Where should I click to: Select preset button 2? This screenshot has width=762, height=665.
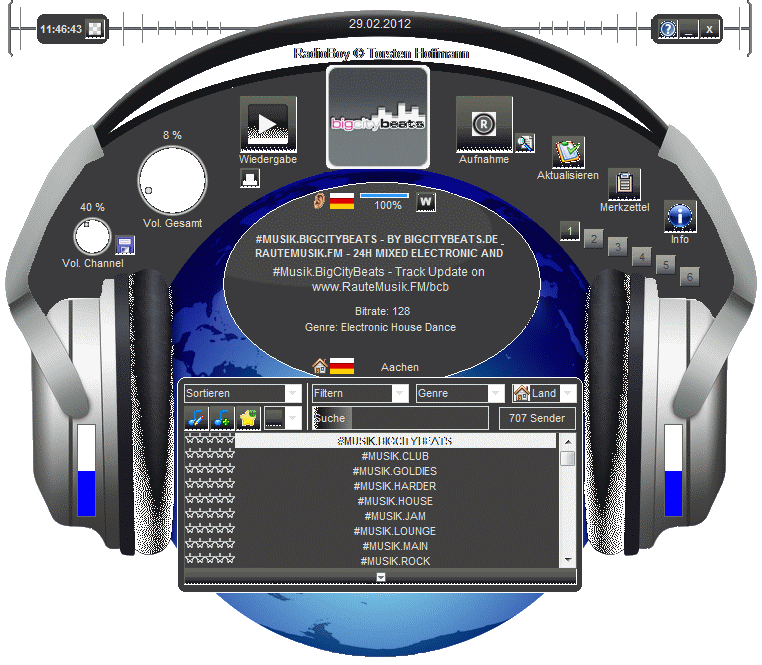click(x=594, y=239)
